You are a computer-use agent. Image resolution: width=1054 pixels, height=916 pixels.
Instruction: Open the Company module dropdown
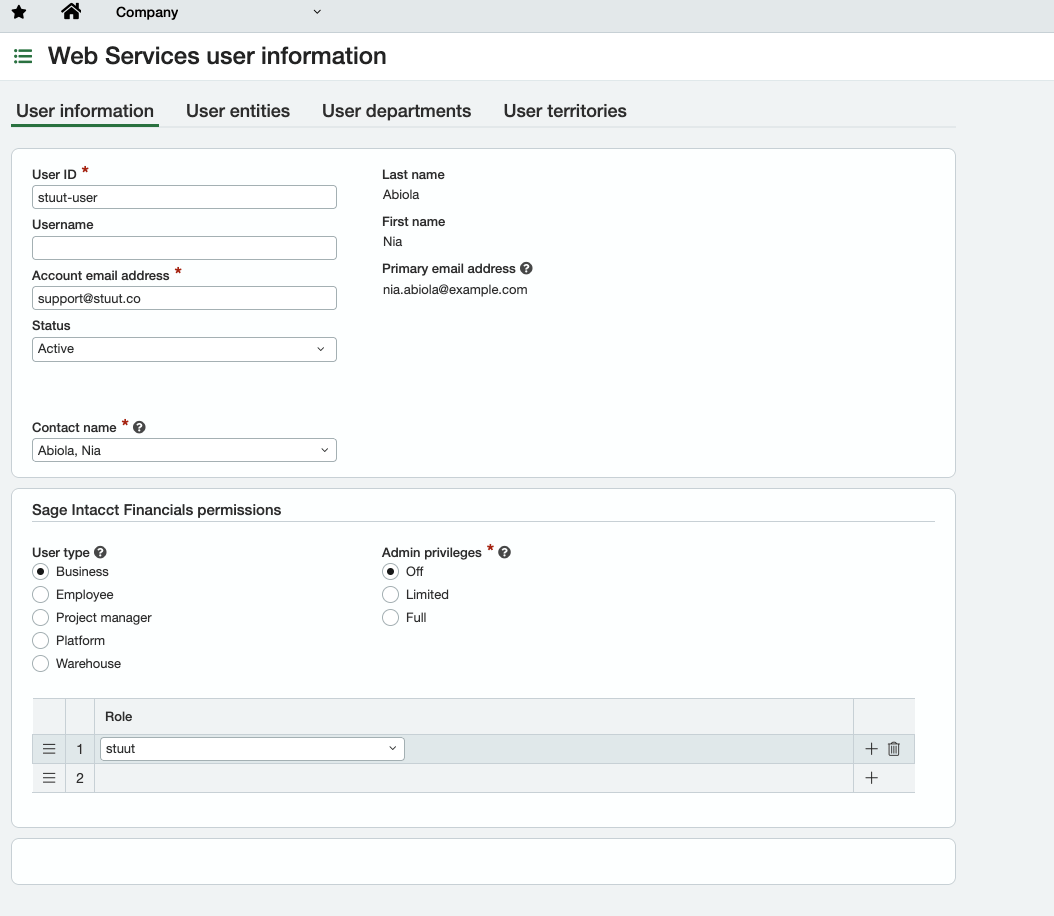click(x=218, y=12)
